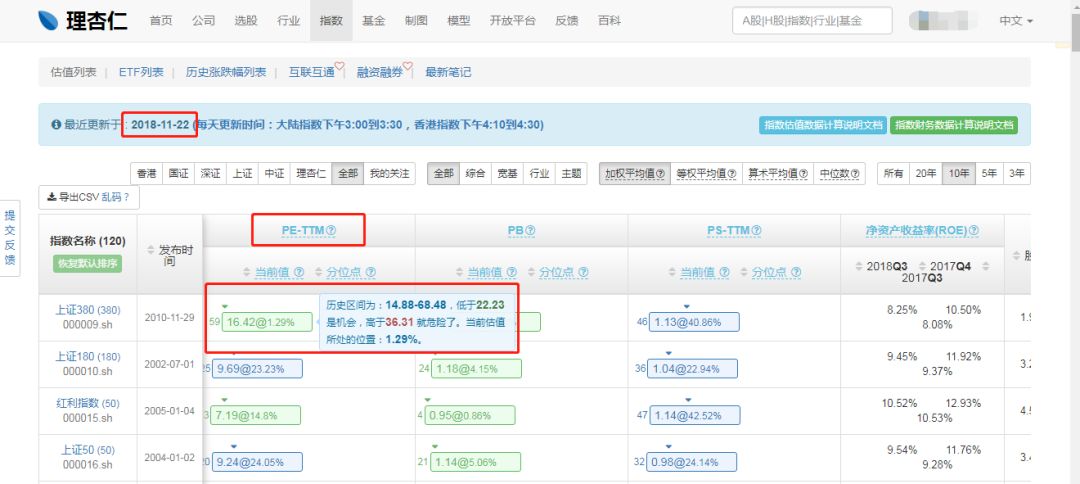Open 指数财务数据计算说明文档 button
1080x484 pixels.
tap(954, 125)
